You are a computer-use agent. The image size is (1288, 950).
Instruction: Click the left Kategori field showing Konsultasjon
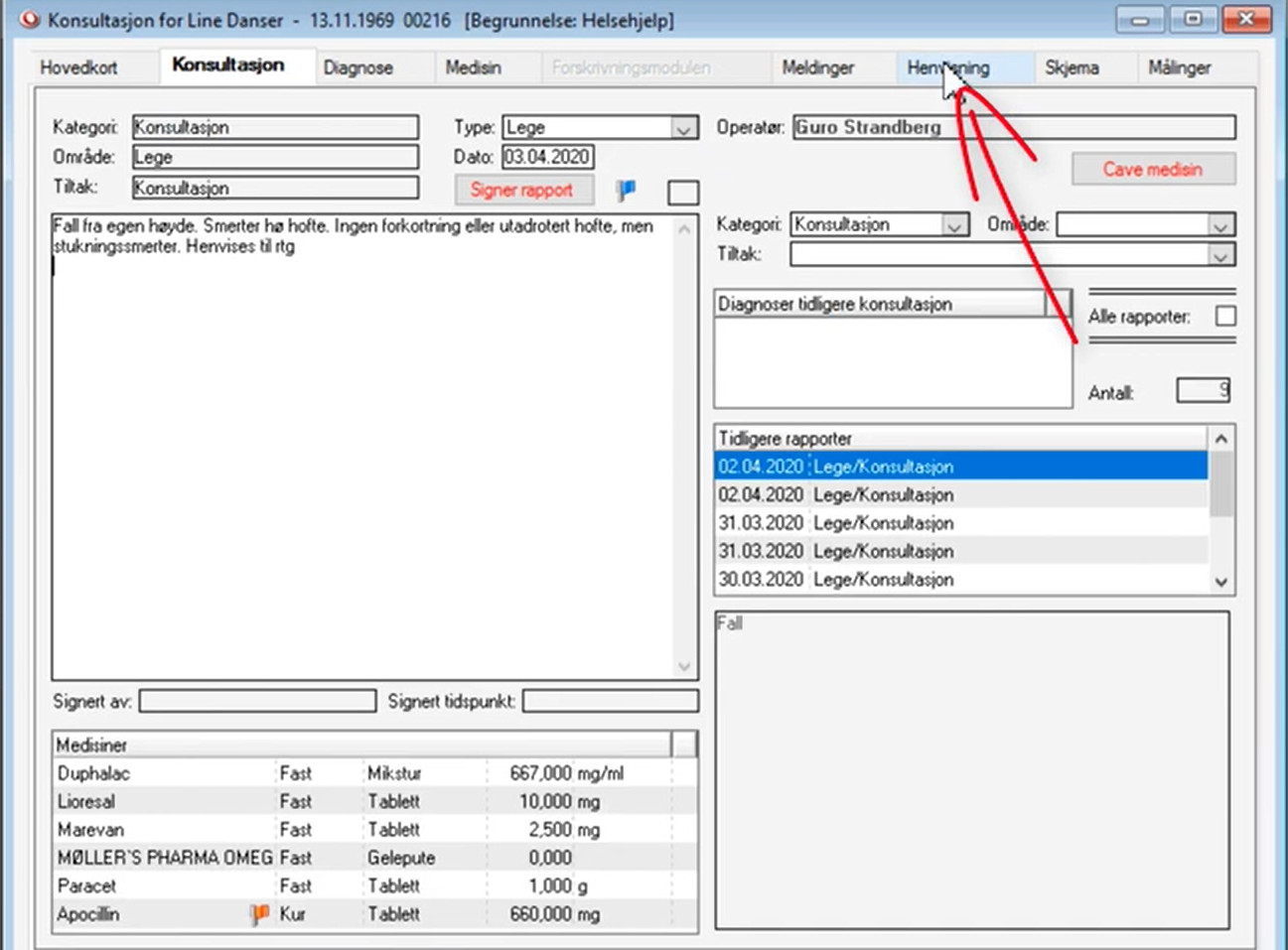pos(275,127)
